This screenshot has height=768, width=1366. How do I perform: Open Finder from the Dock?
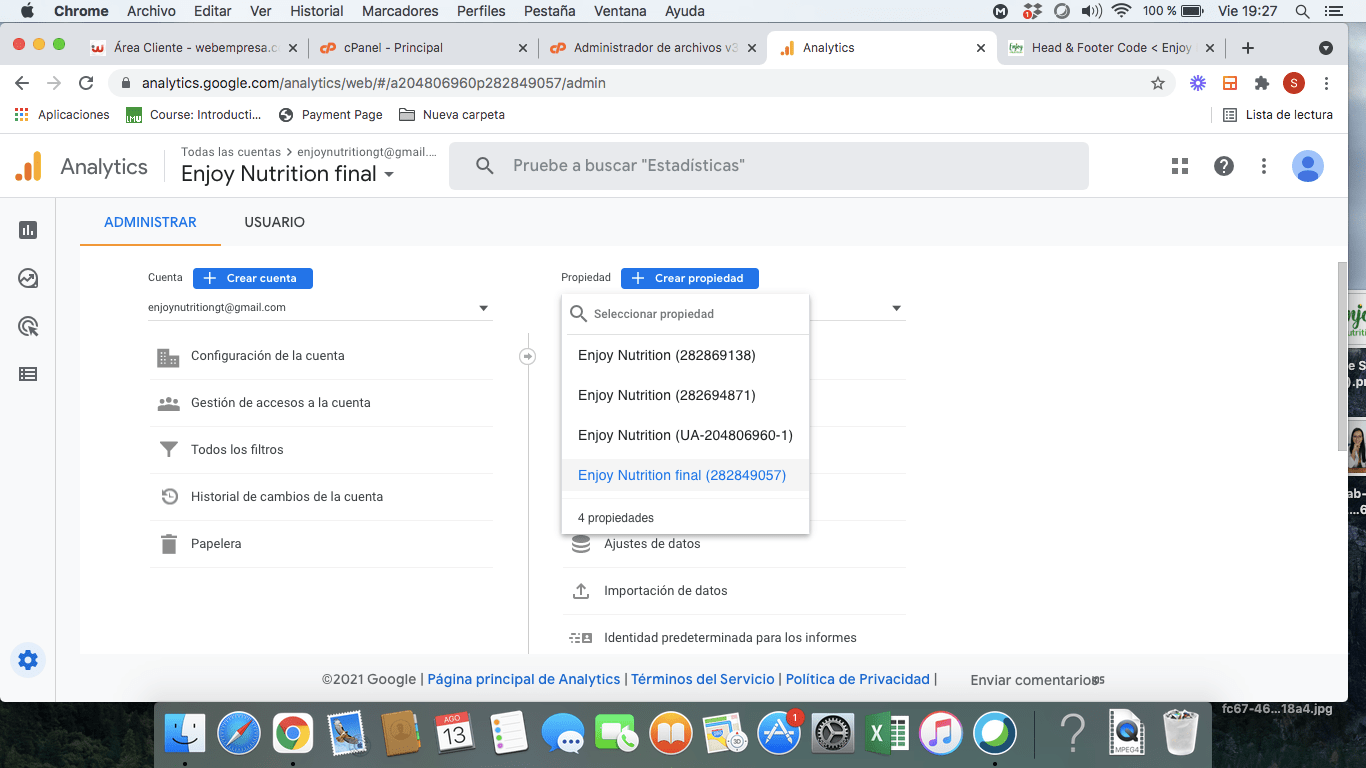click(x=185, y=734)
